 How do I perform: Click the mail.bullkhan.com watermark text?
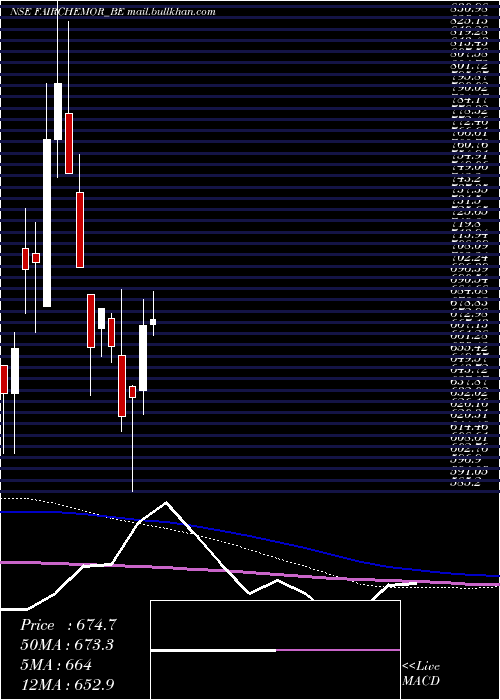pyautogui.click(x=171, y=12)
